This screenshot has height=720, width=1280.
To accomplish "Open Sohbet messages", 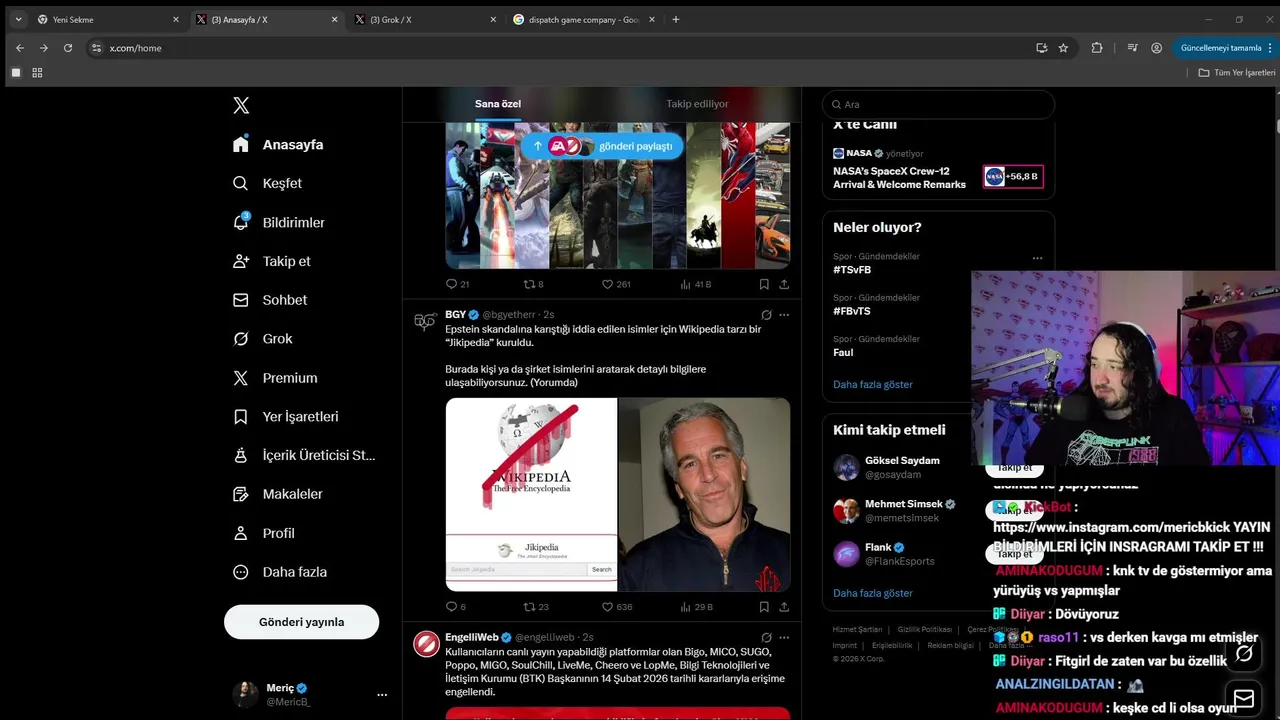I will [269, 300].
